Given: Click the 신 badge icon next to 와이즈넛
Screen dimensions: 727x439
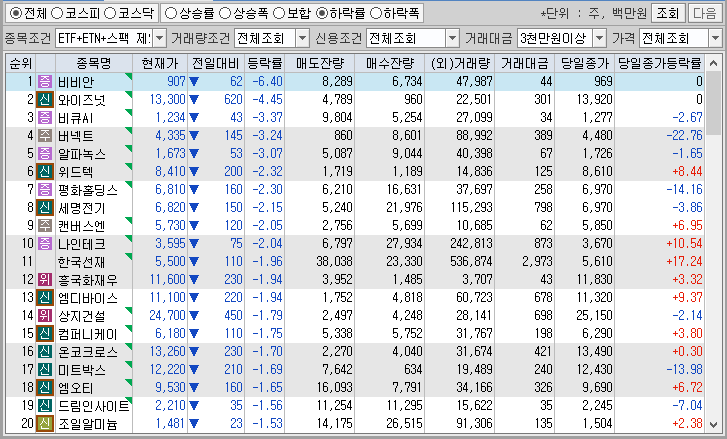Looking at the screenshot, I should tap(45, 100).
